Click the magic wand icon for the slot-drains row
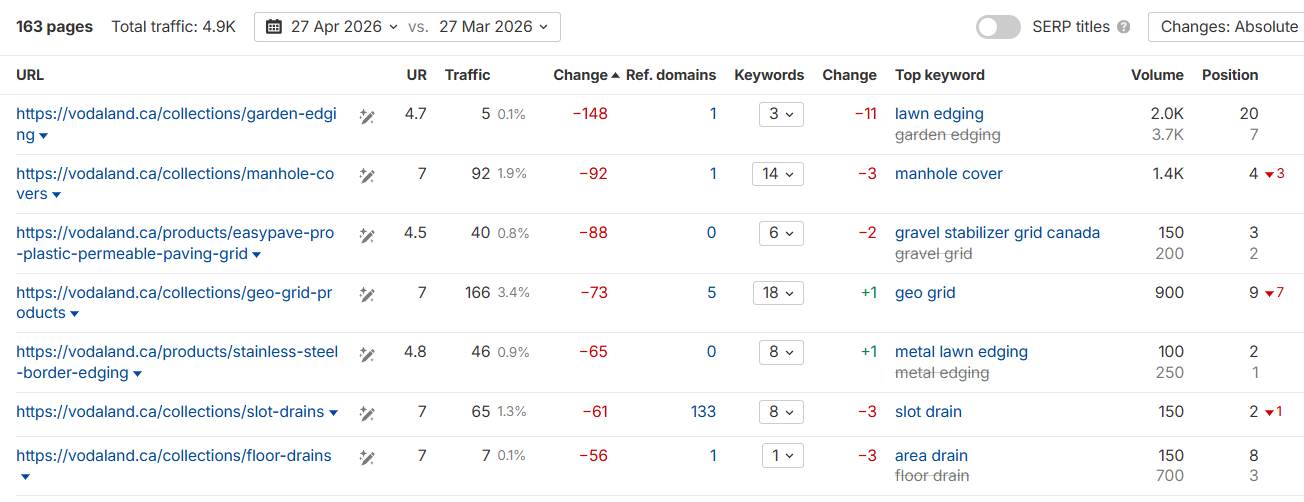This screenshot has height=502, width=1304. (367, 413)
